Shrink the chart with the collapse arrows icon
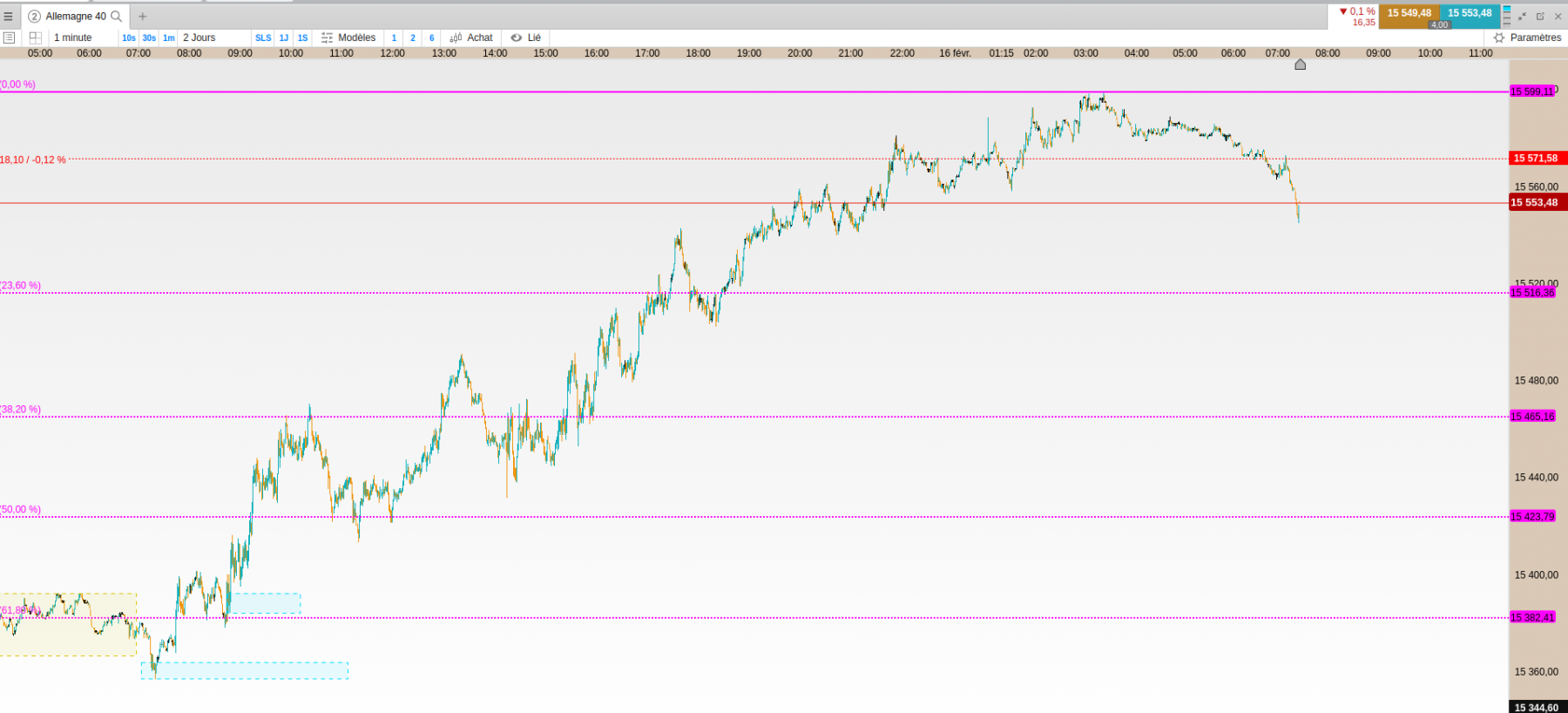Viewport: 1568px width, 713px height. (1522, 17)
